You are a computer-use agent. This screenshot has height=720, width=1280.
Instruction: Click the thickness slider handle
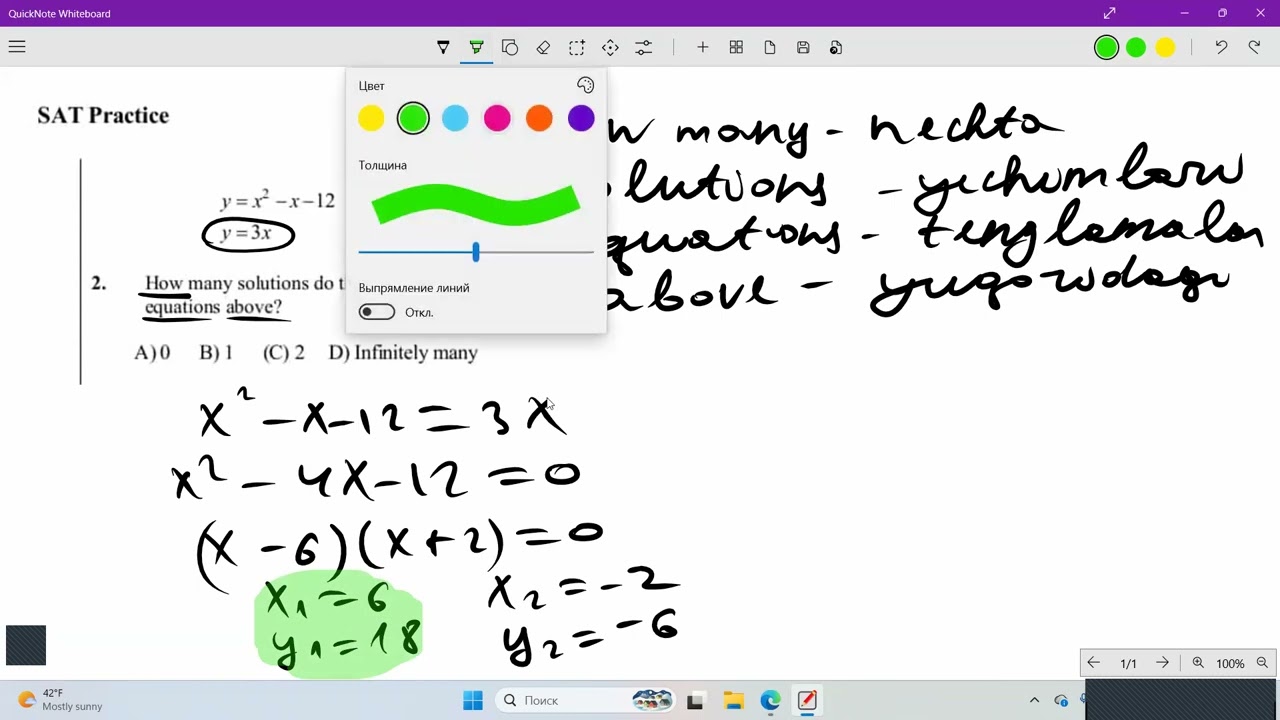coord(476,252)
